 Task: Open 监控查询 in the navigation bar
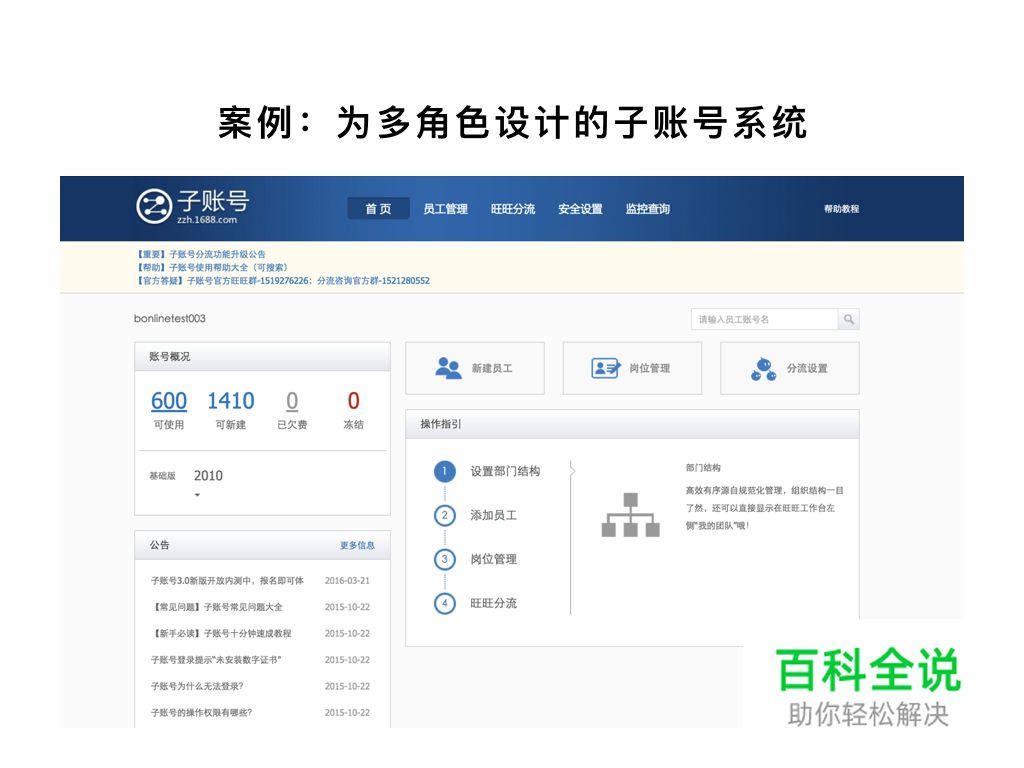(x=647, y=209)
